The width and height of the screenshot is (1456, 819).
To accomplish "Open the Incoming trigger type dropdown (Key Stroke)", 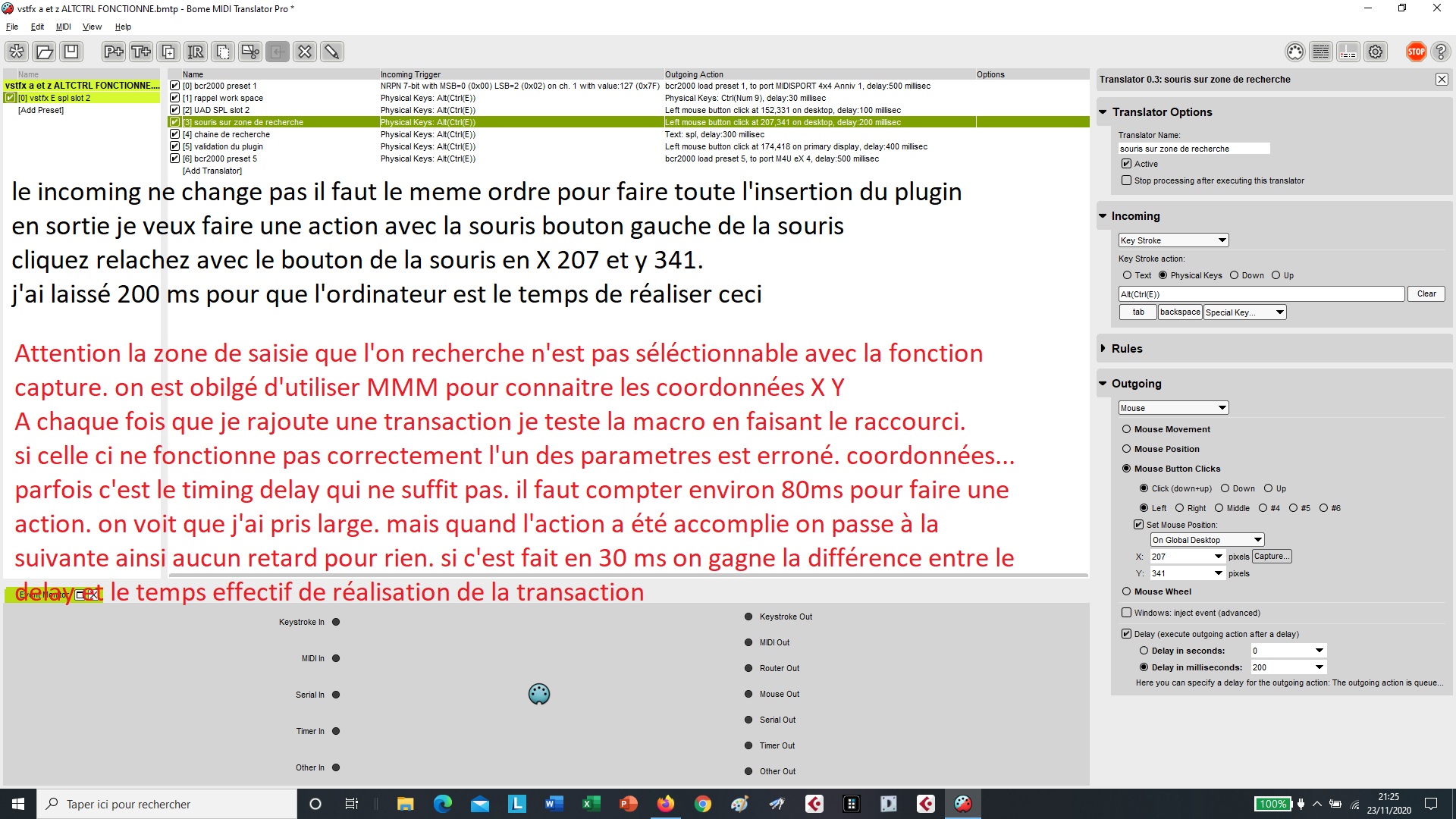I will pos(1173,240).
